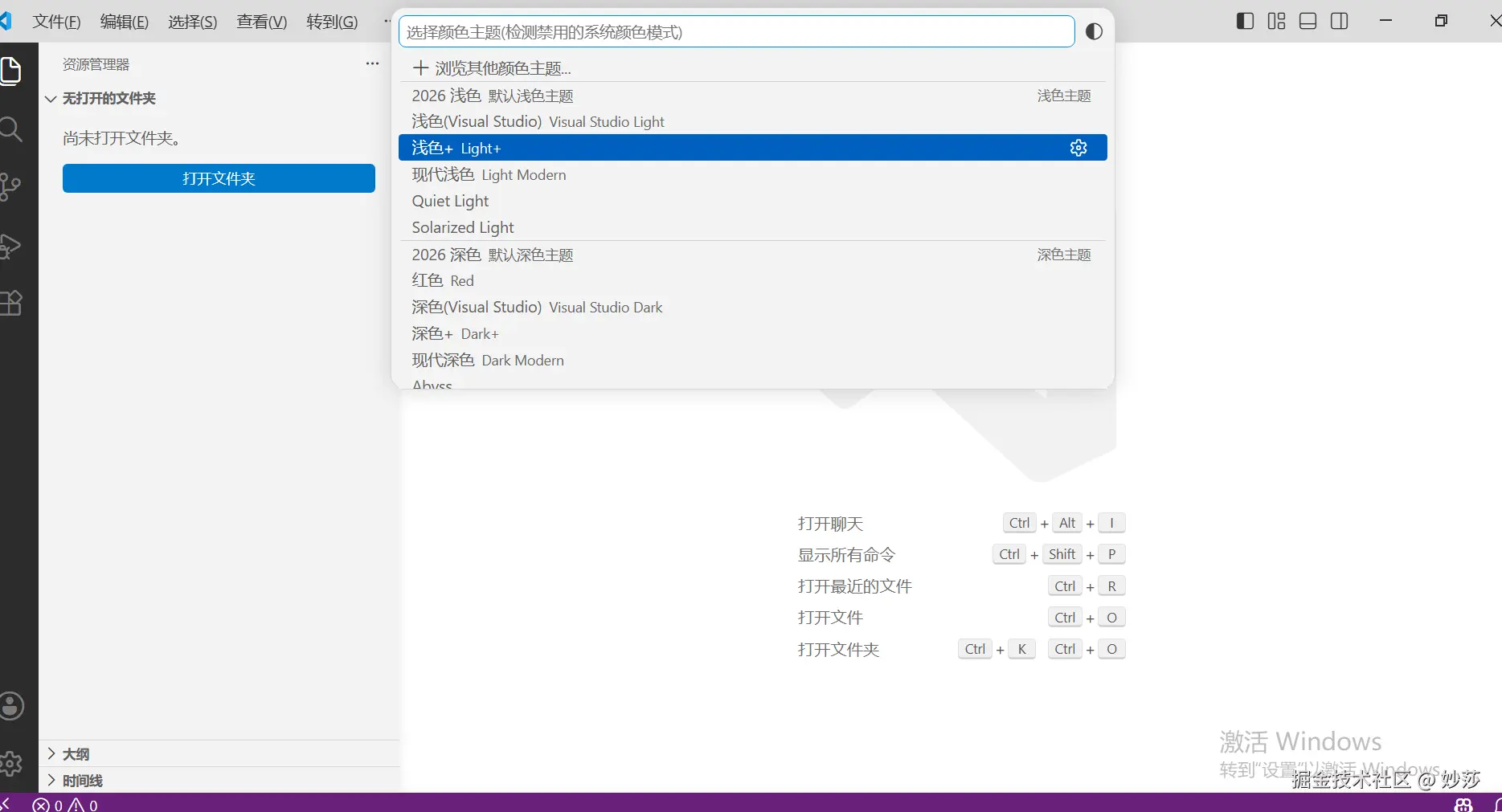Select the Visual Studio Dark theme

click(x=752, y=307)
